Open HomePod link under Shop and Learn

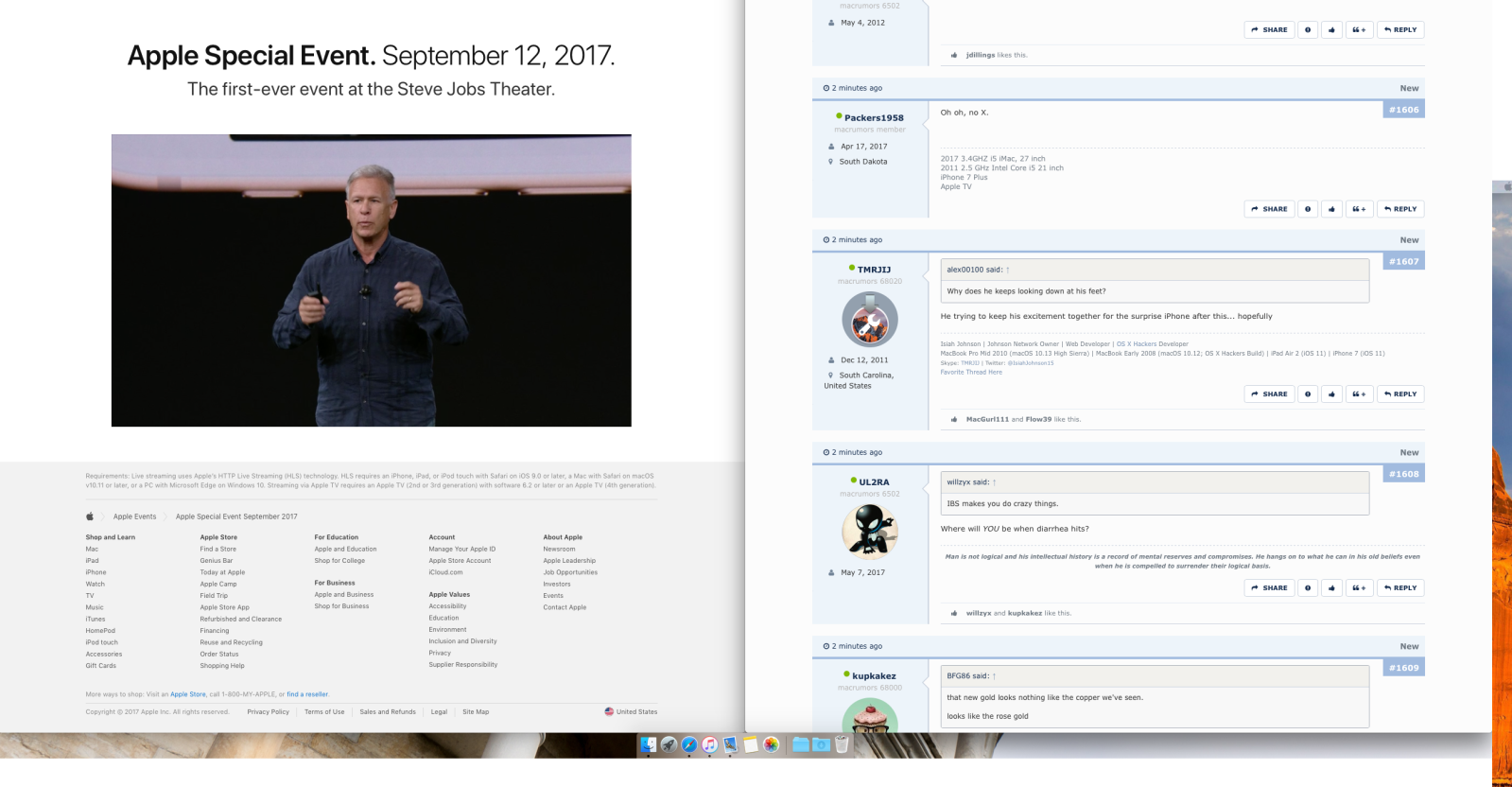tap(100, 631)
